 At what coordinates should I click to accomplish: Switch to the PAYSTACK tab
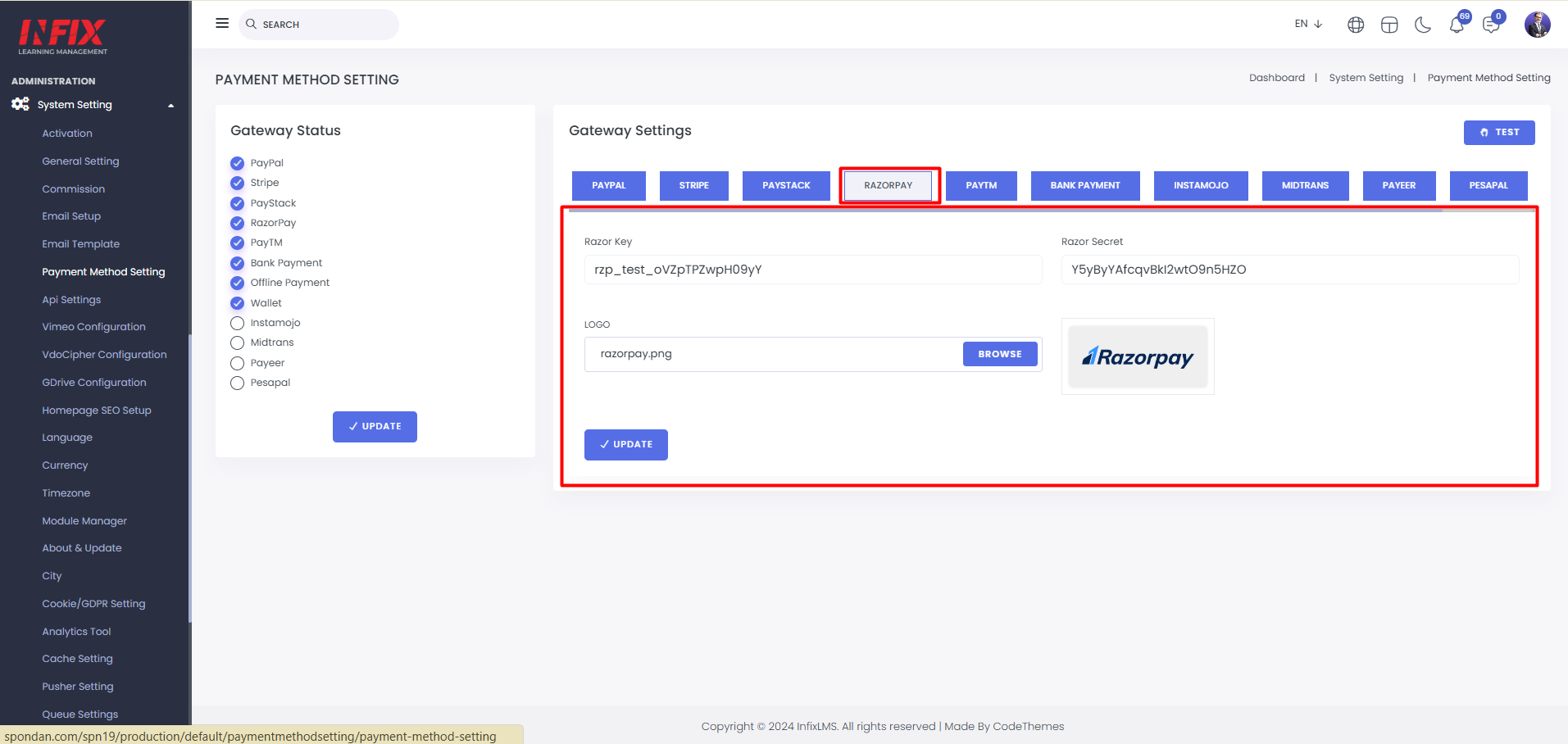click(x=786, y=186)
